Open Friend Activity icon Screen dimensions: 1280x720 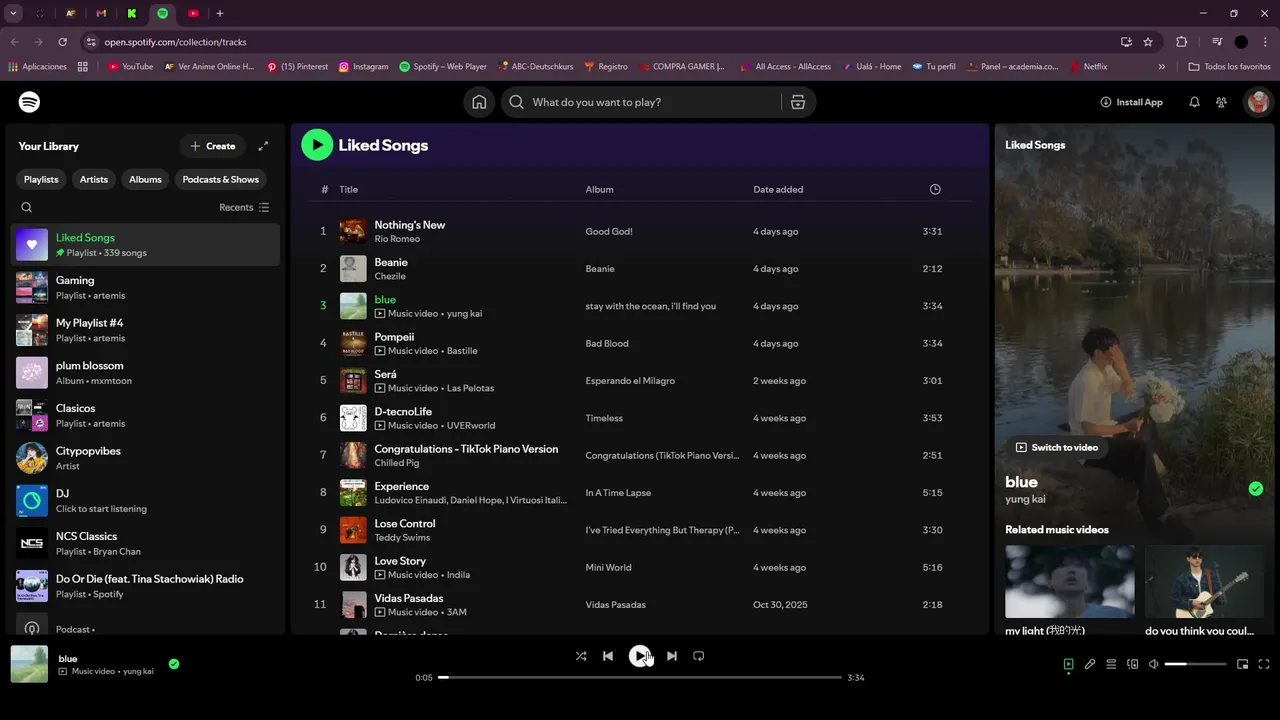(x=1221, y=102)
